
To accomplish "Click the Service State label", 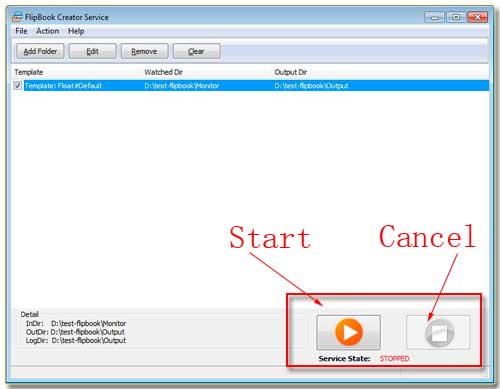I will pos(344,359).
